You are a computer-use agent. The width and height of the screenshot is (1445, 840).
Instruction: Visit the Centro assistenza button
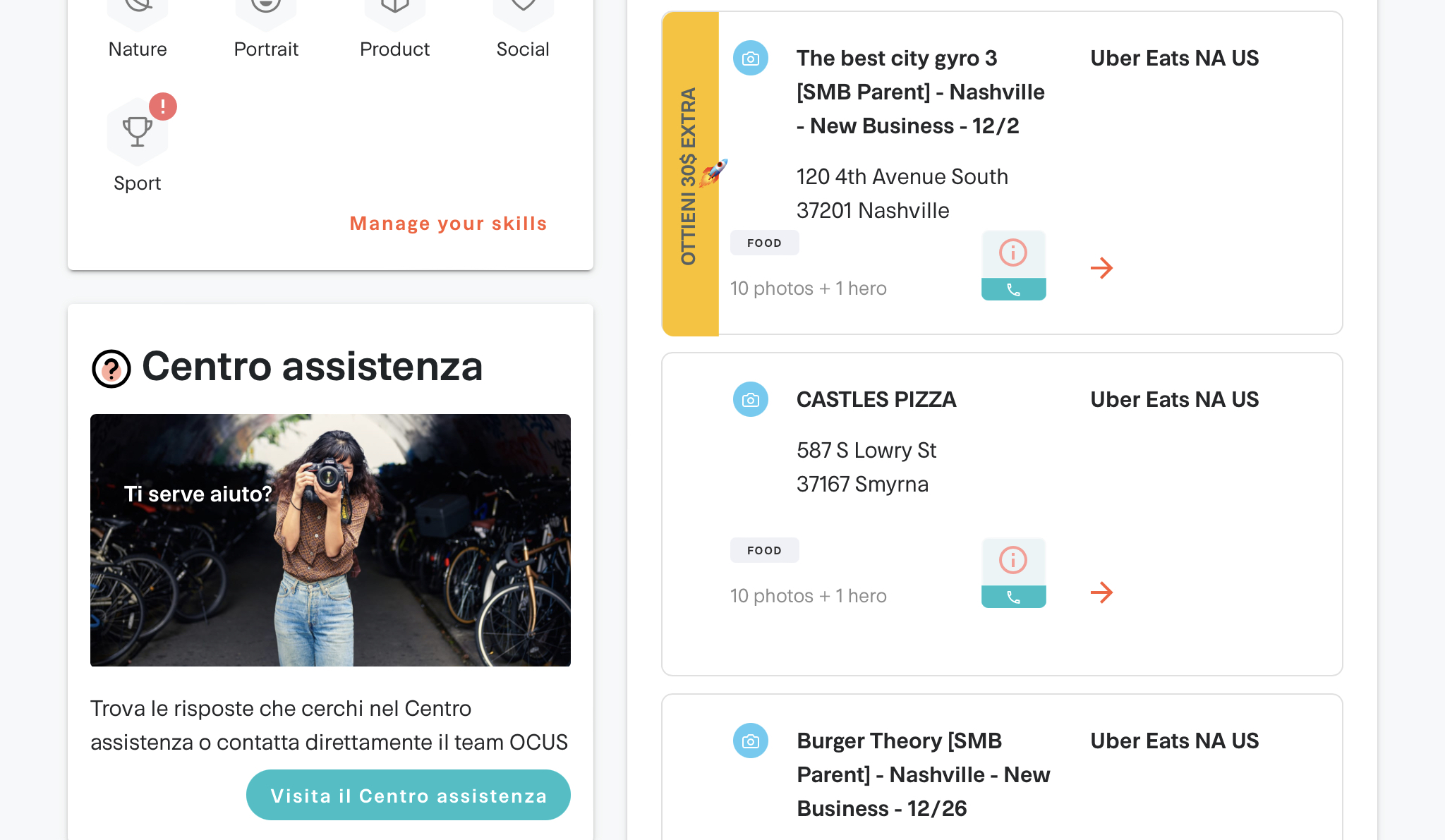point(409,795)
